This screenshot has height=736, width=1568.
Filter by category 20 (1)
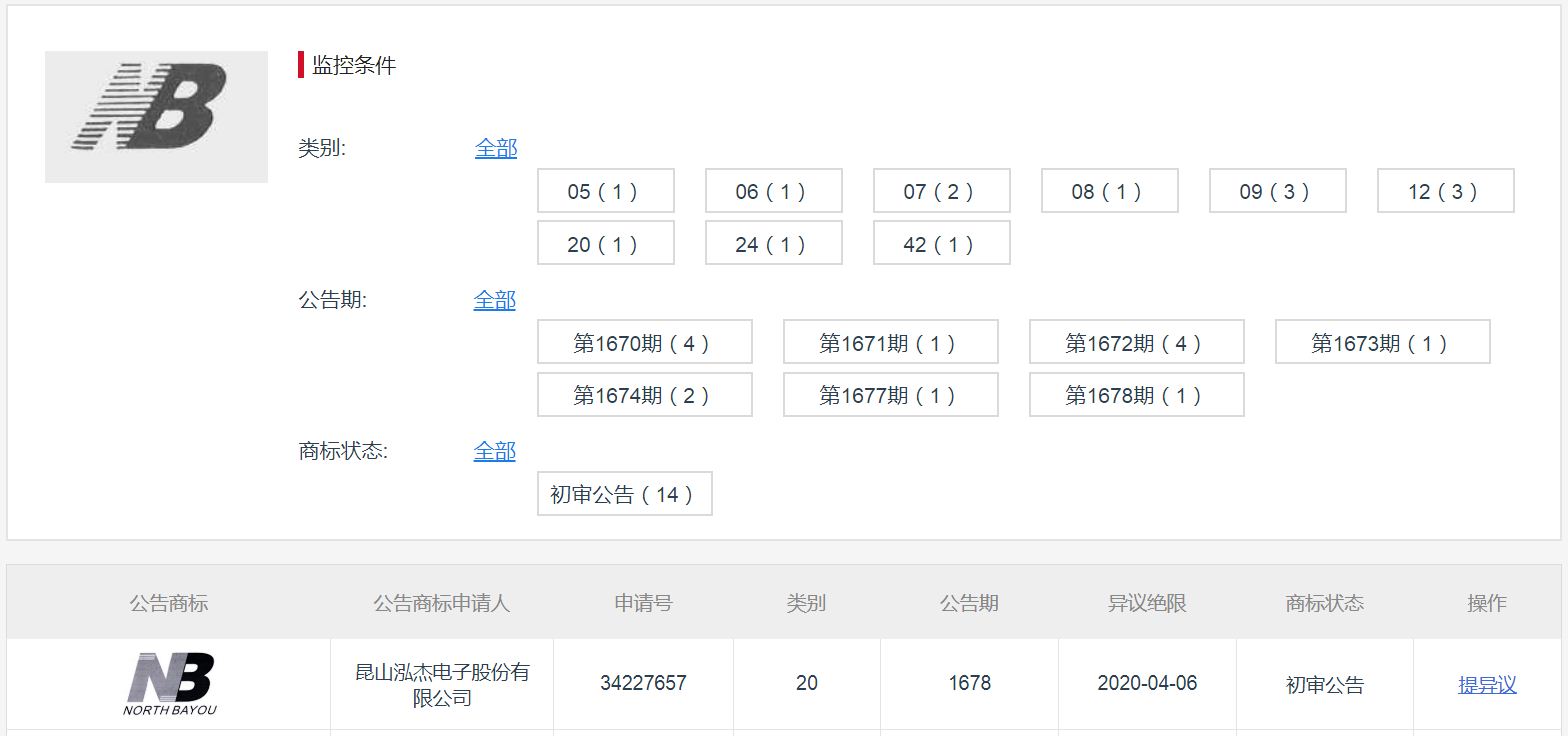click(x=606, y=243)
